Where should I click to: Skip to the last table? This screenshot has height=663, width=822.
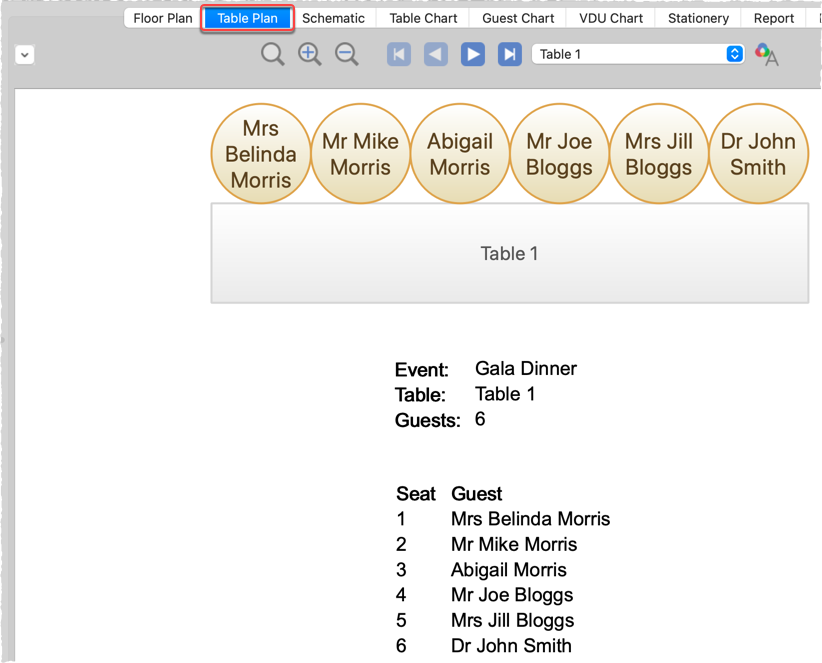509,54
